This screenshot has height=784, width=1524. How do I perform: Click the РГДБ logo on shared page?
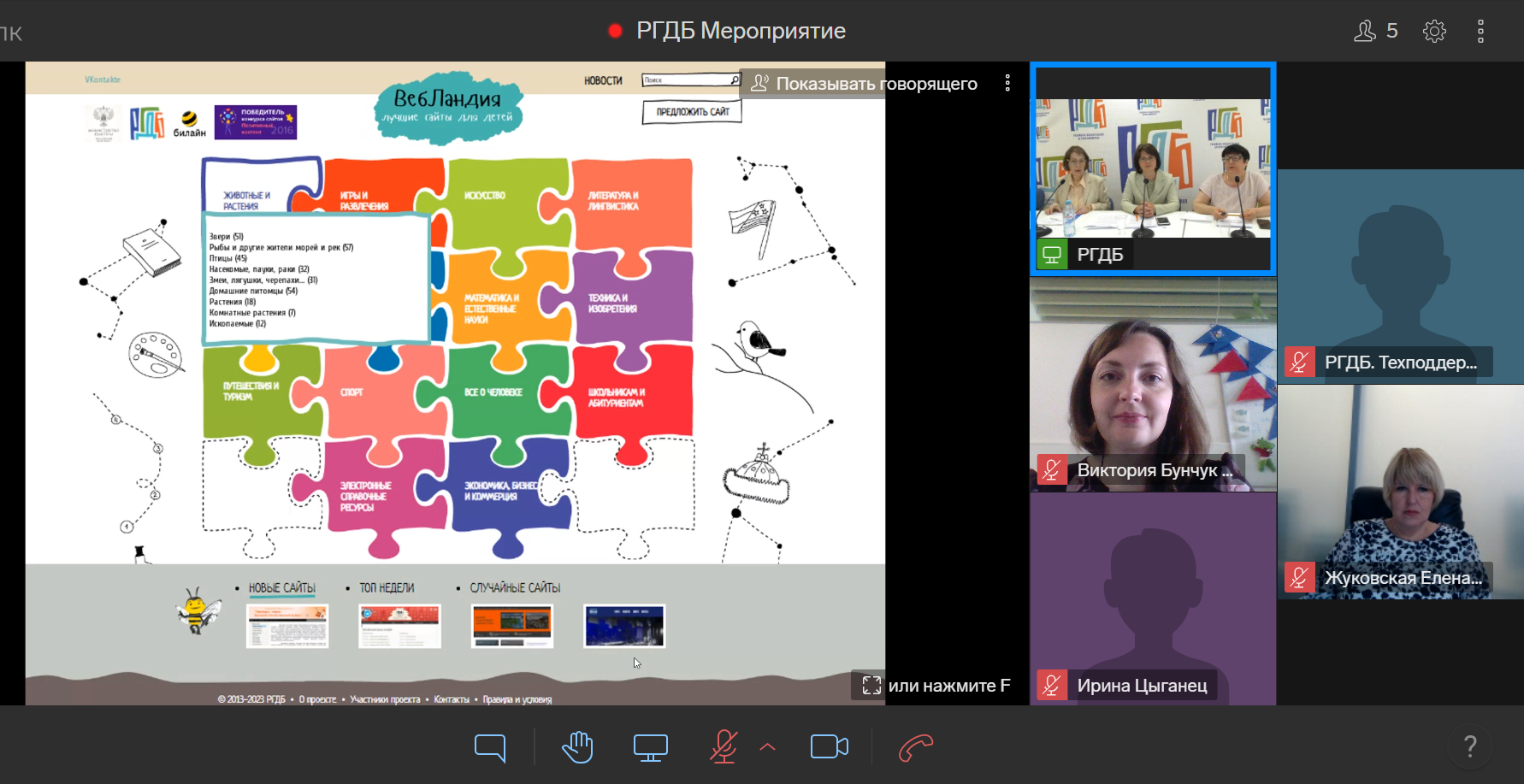coord(146,123)
